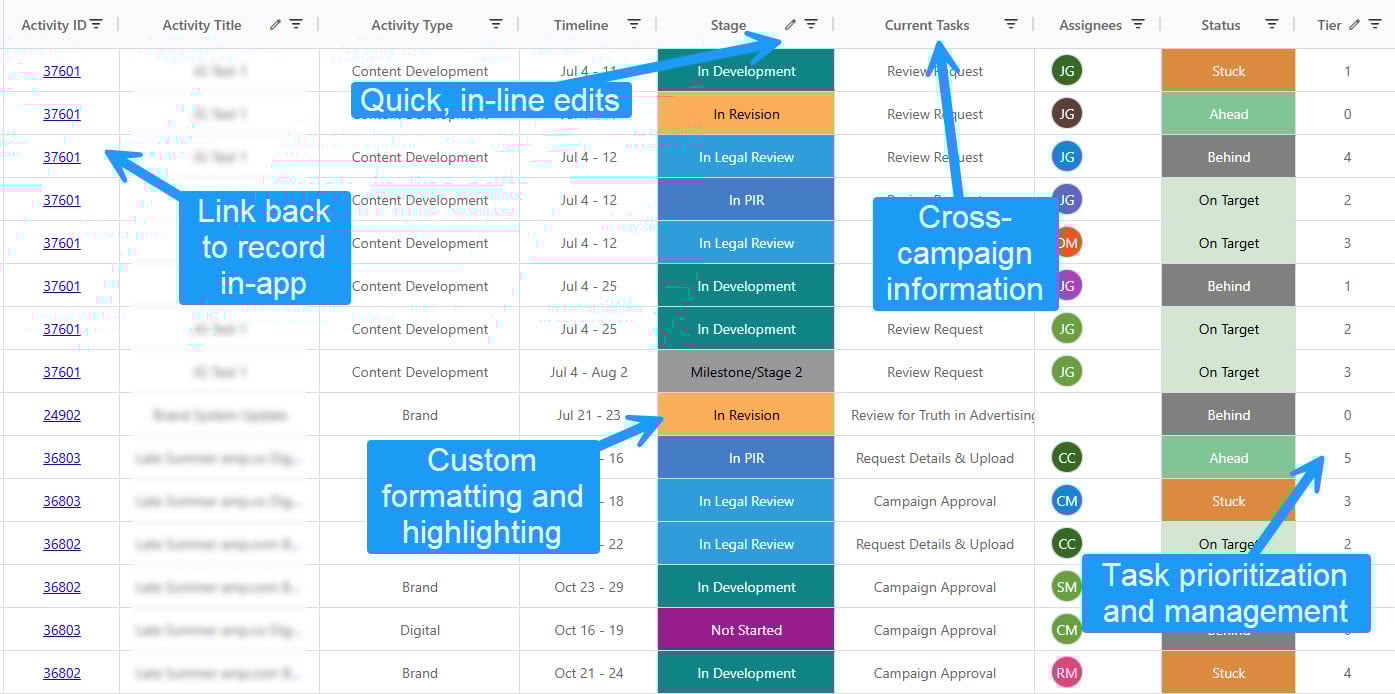Click the SM assignee avatar
Viewport: 1395px width, 694px height.
click(1067, 587)
